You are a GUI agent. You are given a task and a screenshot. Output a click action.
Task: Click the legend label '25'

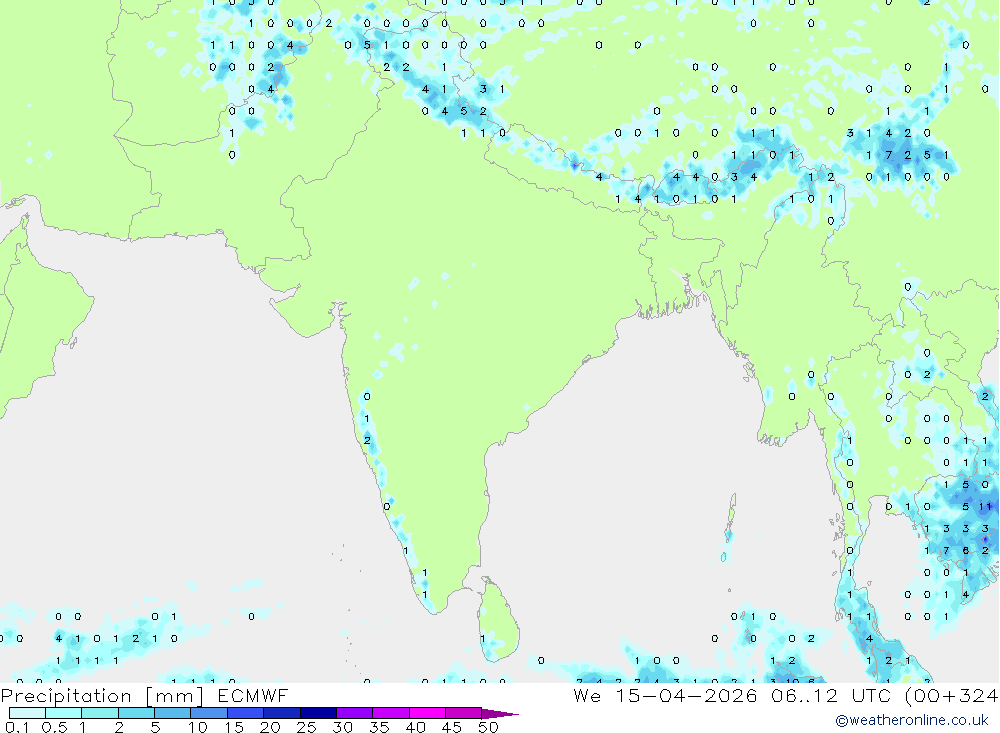[x=306, y=727]
